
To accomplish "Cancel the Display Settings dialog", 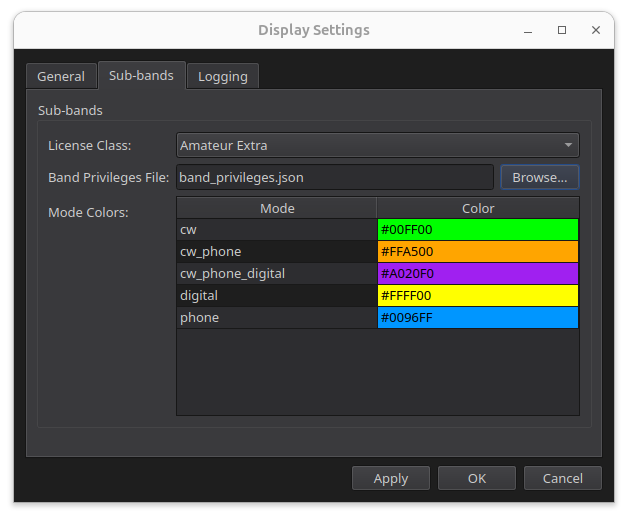I will coord(563,478).
